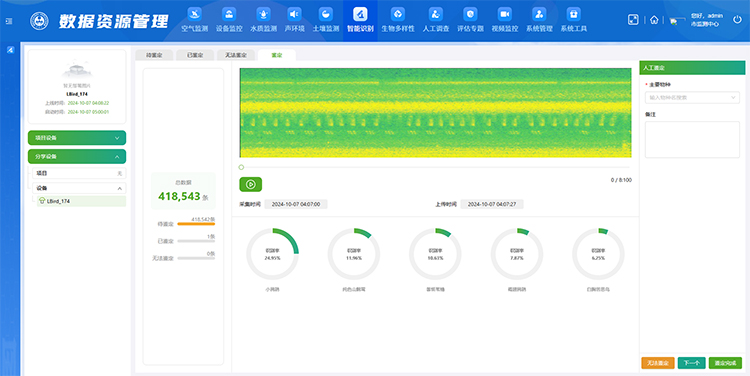Click the device upload time 2024-10-07 04:08:22
Viewport: 750px width, 376px height.
(88, 103)
